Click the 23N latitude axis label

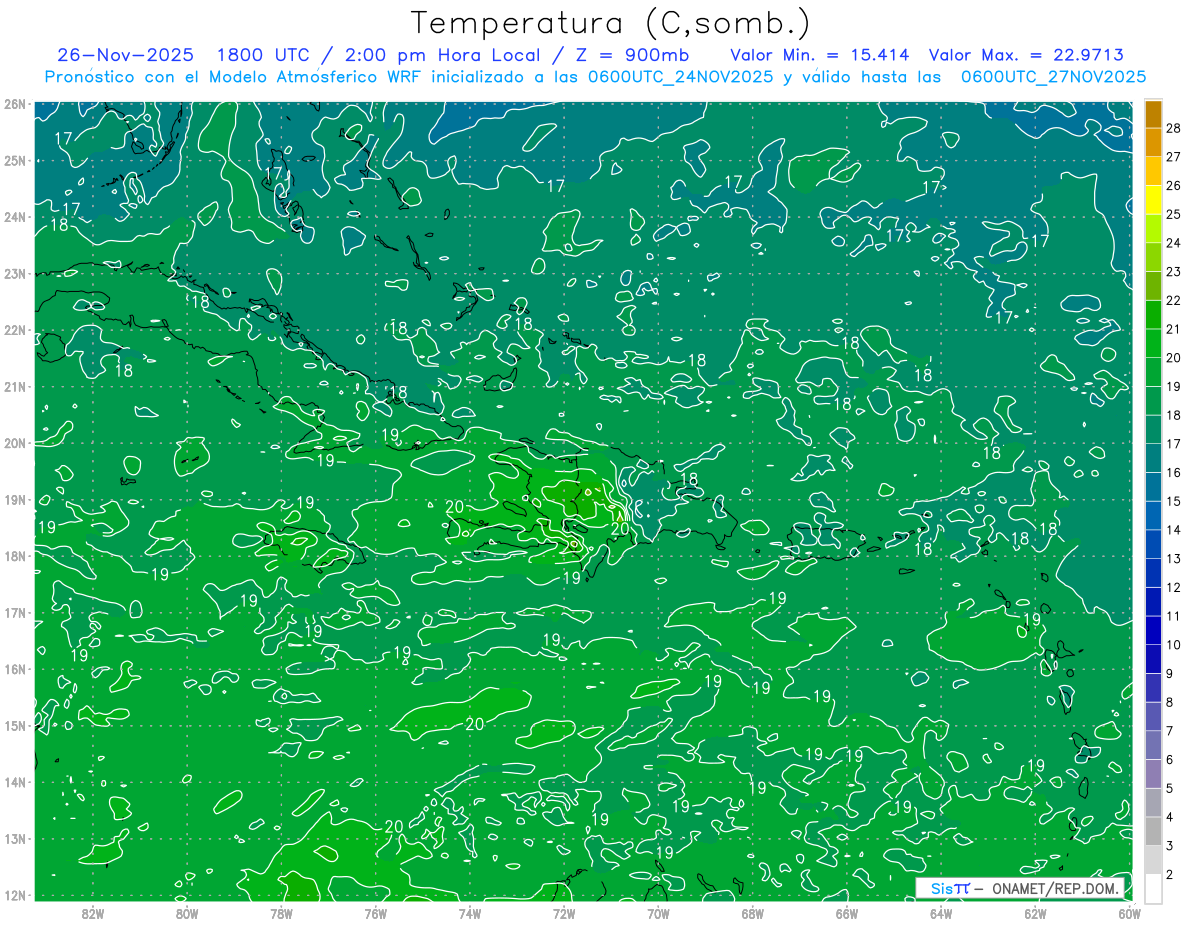tap(14, 273)
